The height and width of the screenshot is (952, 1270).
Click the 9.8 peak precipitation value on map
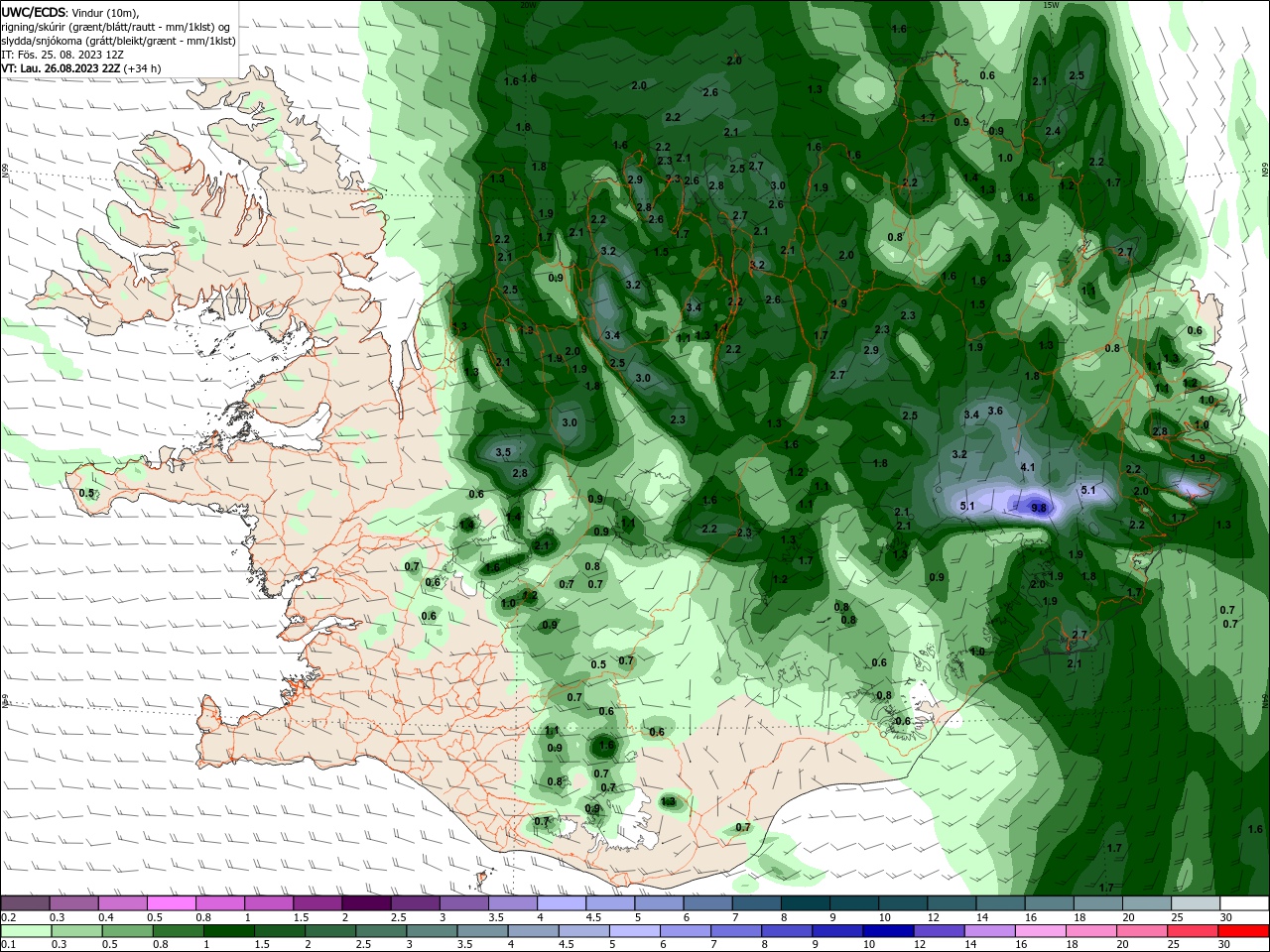[x=1039, y=508]
